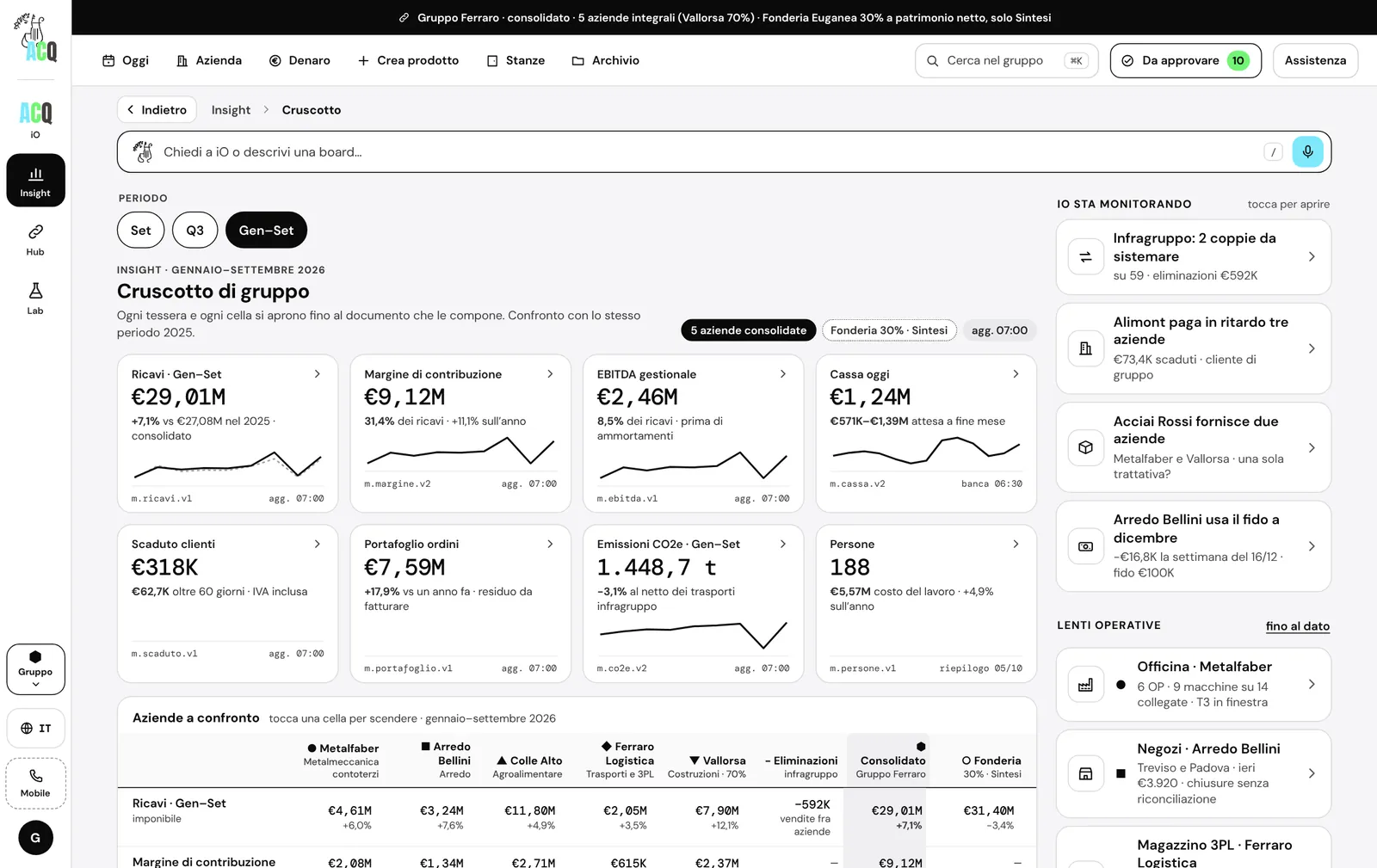Viewport: 1377px width, 868px height.
Task: Click the Officina factory icon
Action: point(1086,685)
